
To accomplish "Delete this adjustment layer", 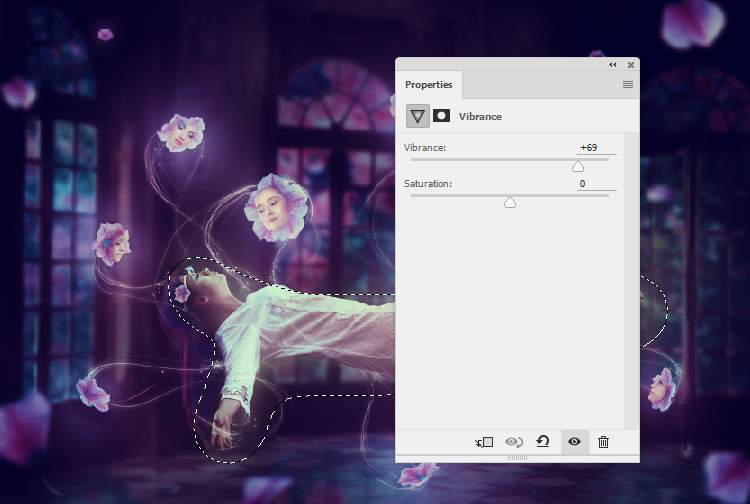I will point(603,442).
